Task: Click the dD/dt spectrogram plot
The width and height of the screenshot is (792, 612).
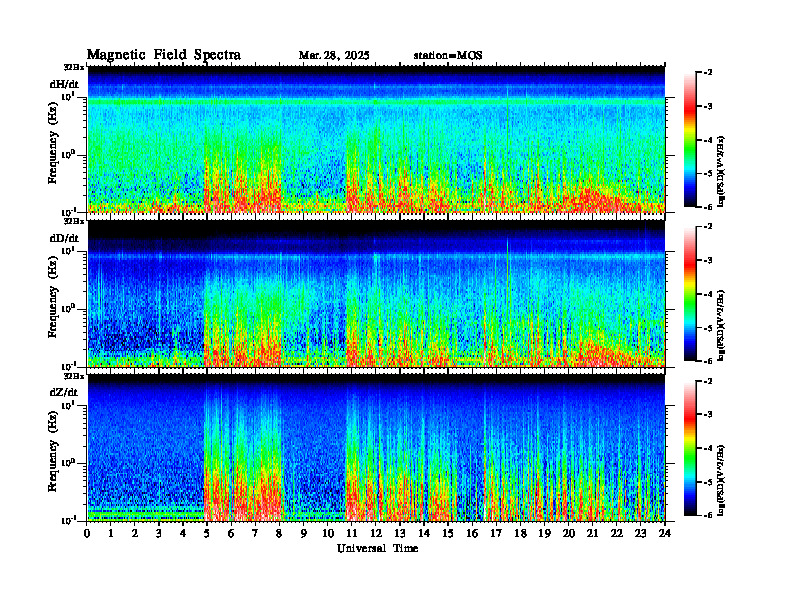Action: click(376, 293)
